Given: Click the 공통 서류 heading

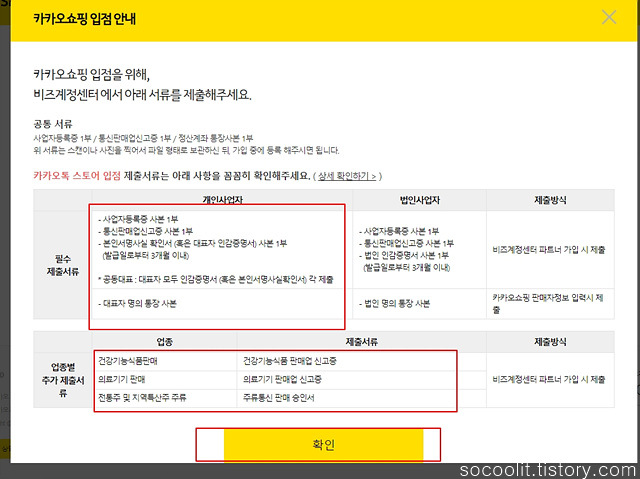Looking at the screenshot, I should click(53, 124).
